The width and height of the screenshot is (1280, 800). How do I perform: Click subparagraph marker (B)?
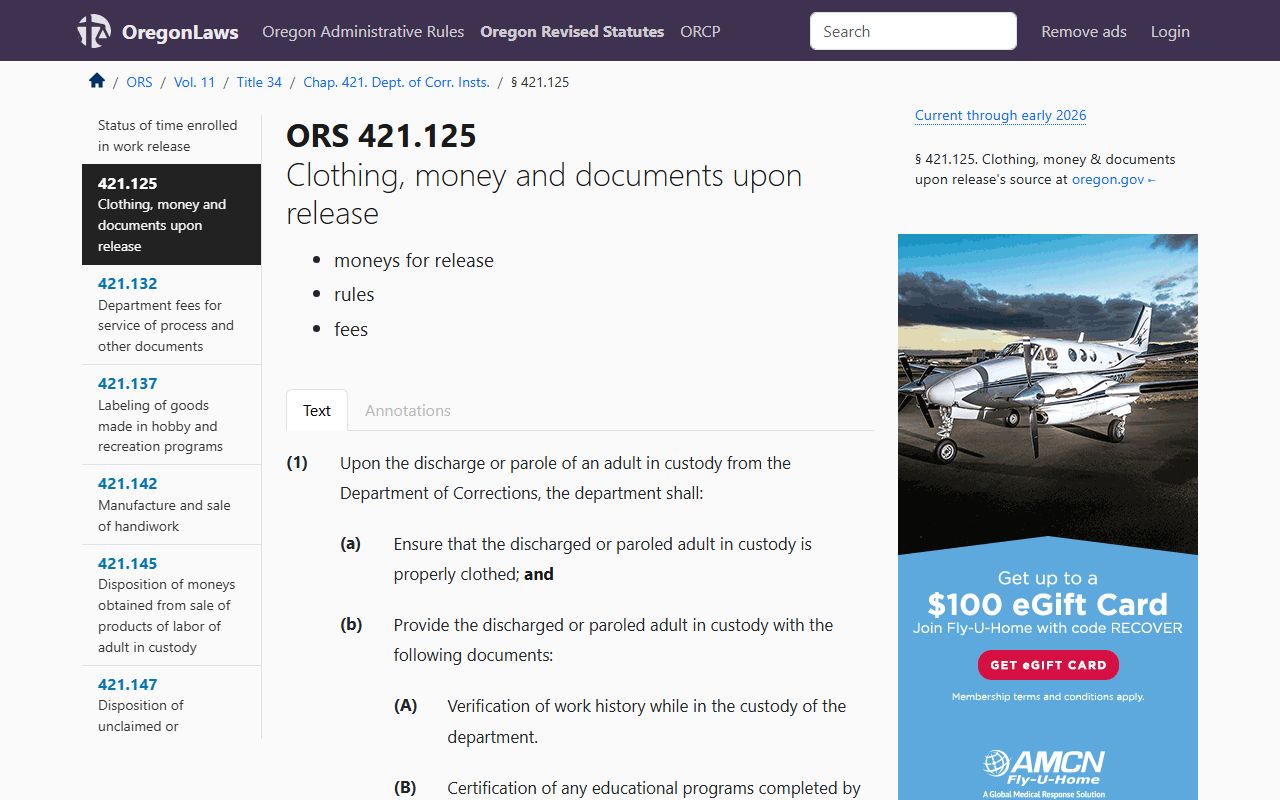405,788
